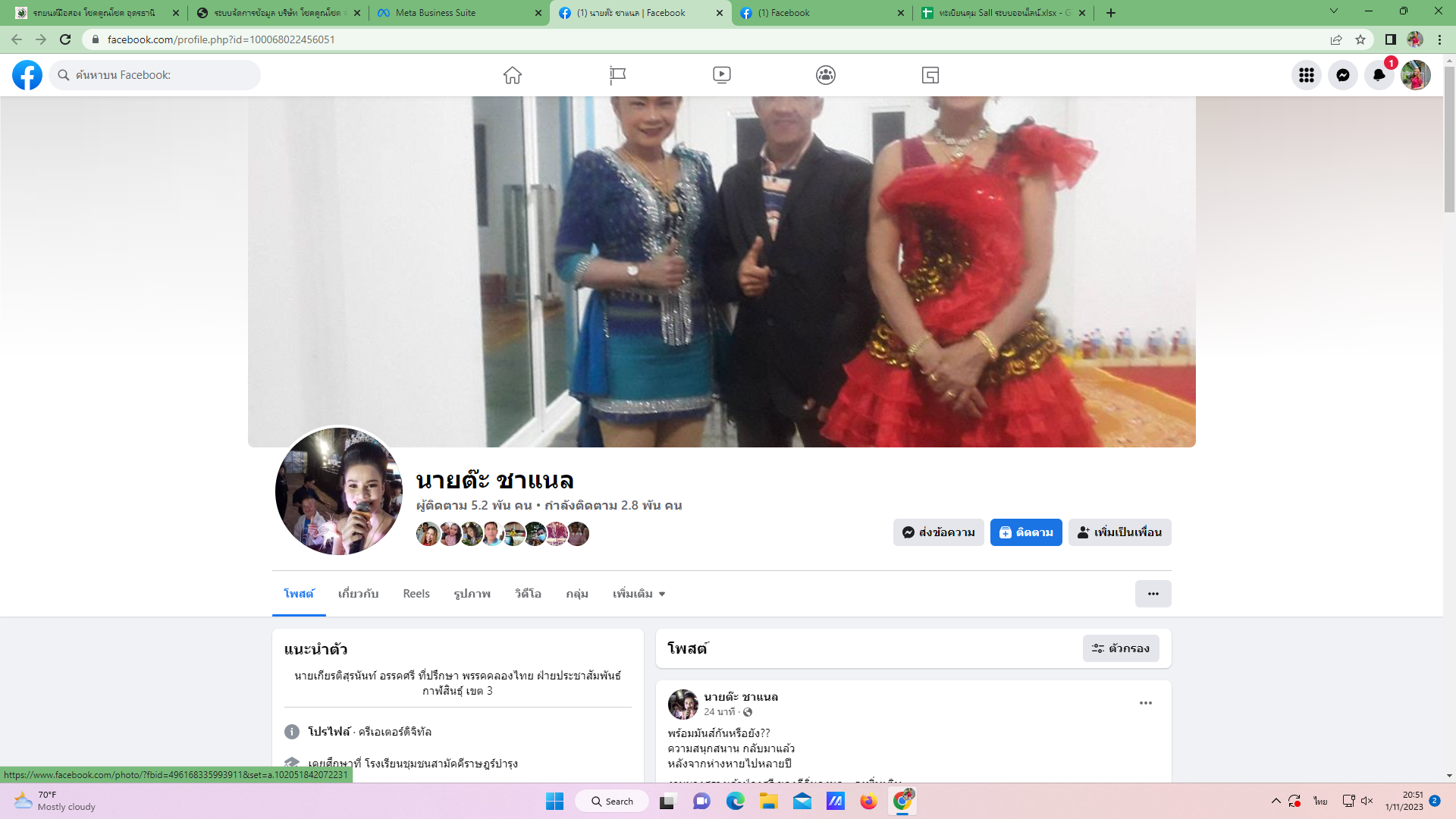Open the ตัวกรอง posts filter
This screenshot has width=1456, height=819.
pos(1120,648)
